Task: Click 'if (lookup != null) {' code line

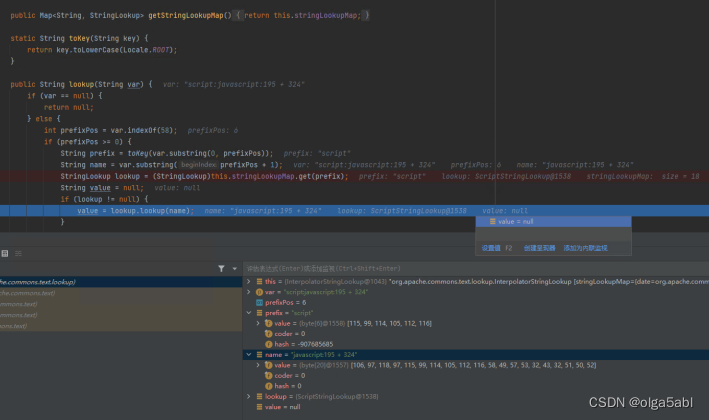Action: pyautogui.click(x=104, y=199)
